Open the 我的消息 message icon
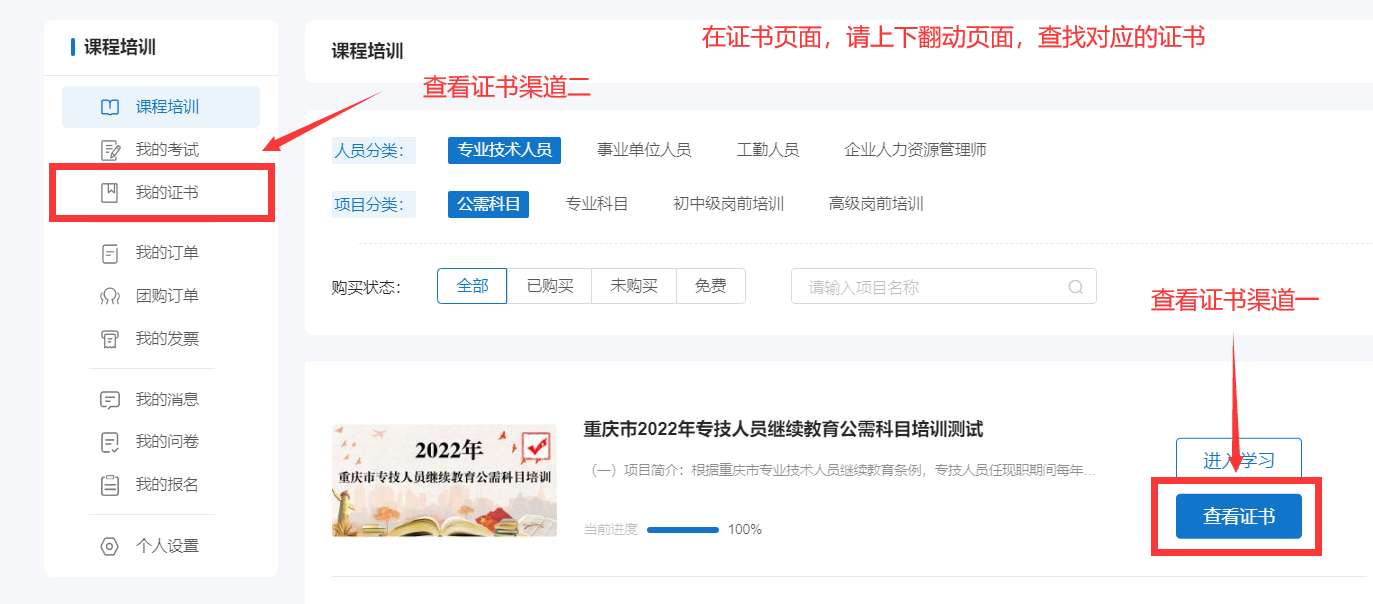This screenshot has height=604, width=1373. click(x=110, y=399)
